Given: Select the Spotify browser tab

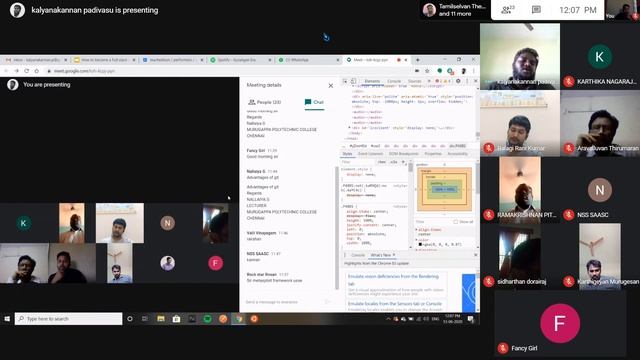Looking at the screenshot, I should click(240, 60).
